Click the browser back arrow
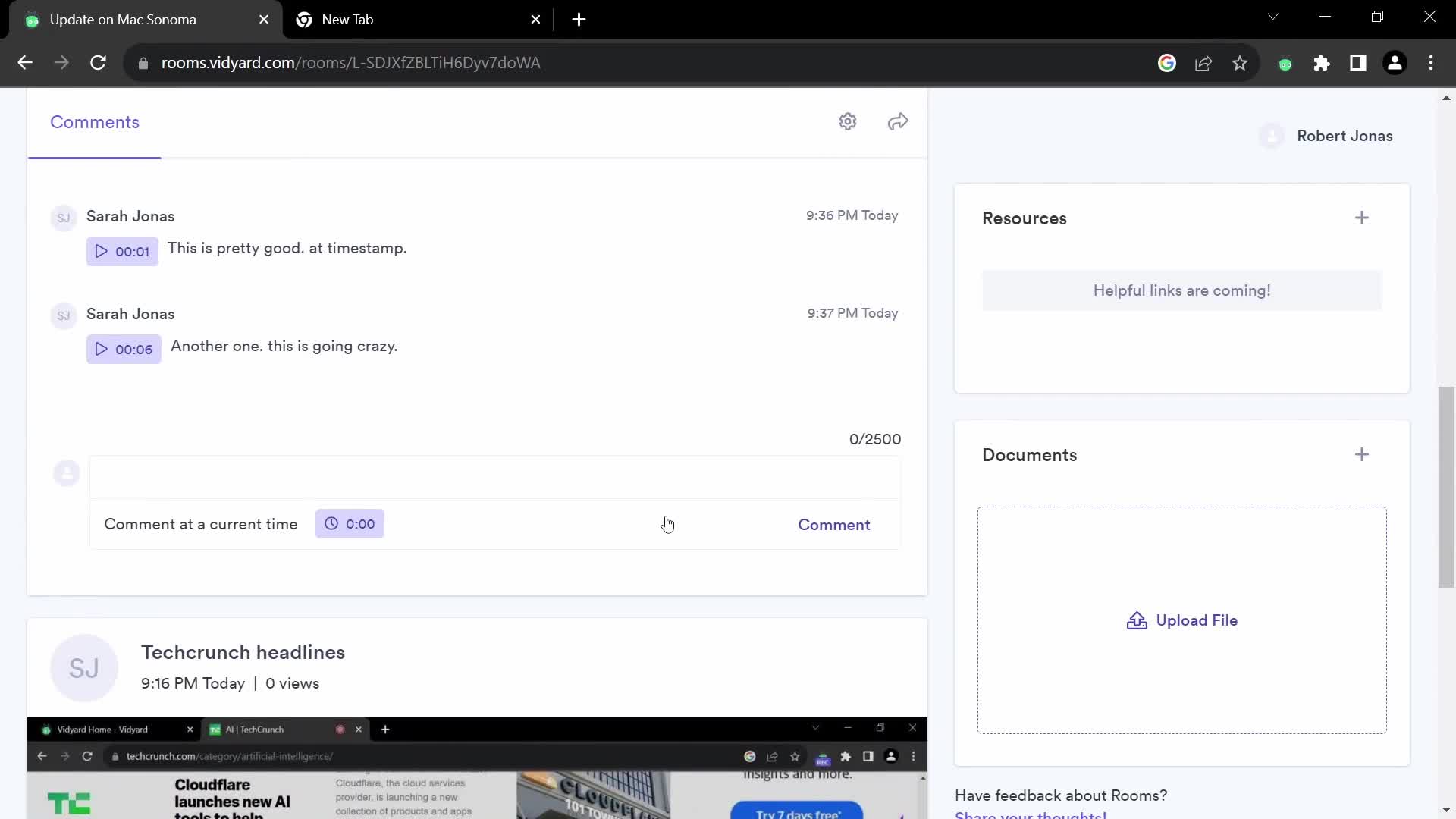 [25, 63]
